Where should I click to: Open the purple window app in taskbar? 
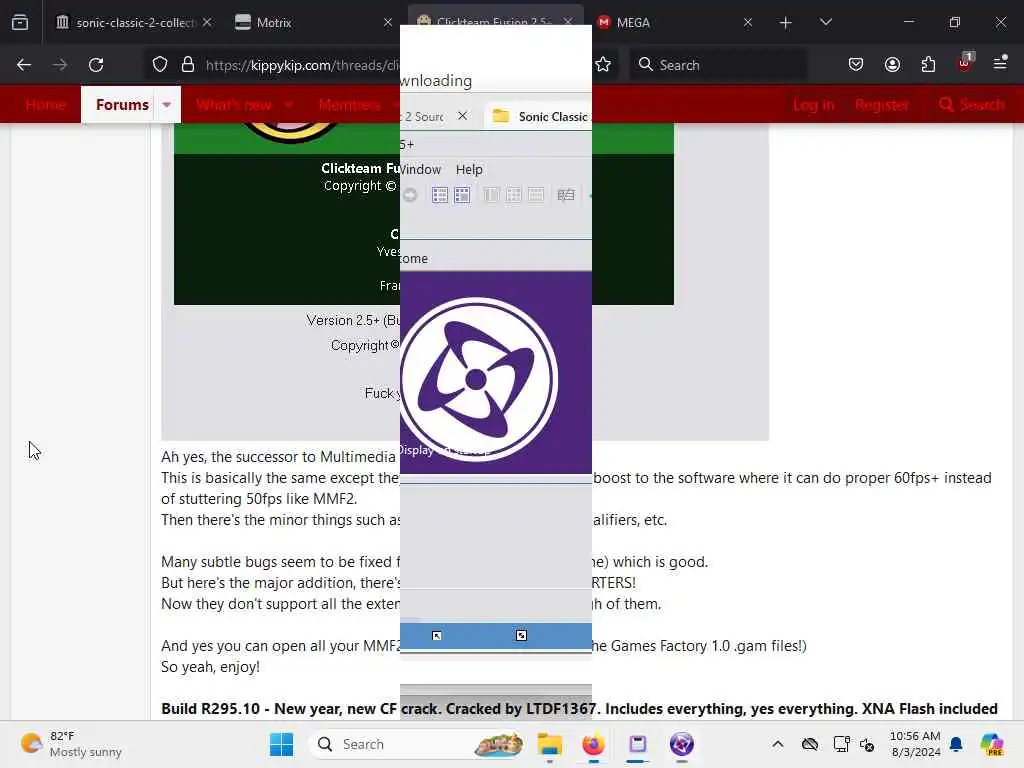coord(637,744)
